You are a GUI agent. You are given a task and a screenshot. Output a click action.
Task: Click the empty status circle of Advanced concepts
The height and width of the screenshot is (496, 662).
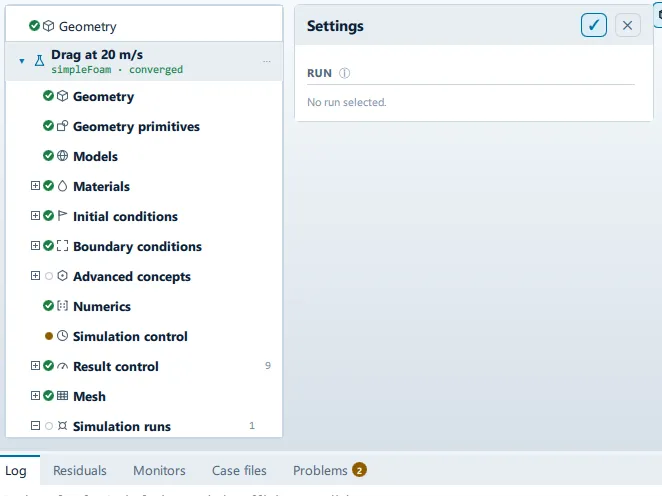pos(49,276)
